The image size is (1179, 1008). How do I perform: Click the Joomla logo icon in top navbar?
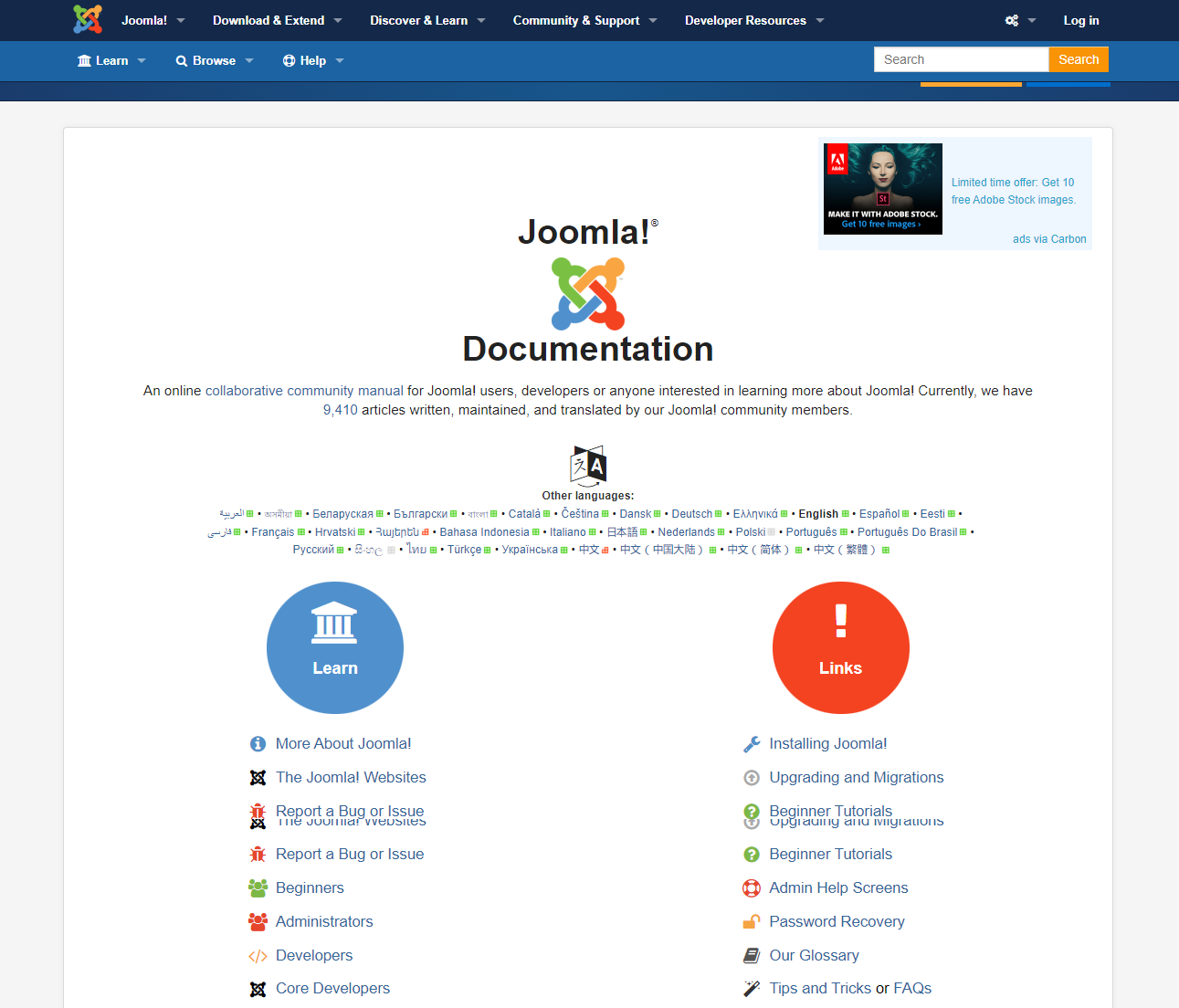coord(88,19)
